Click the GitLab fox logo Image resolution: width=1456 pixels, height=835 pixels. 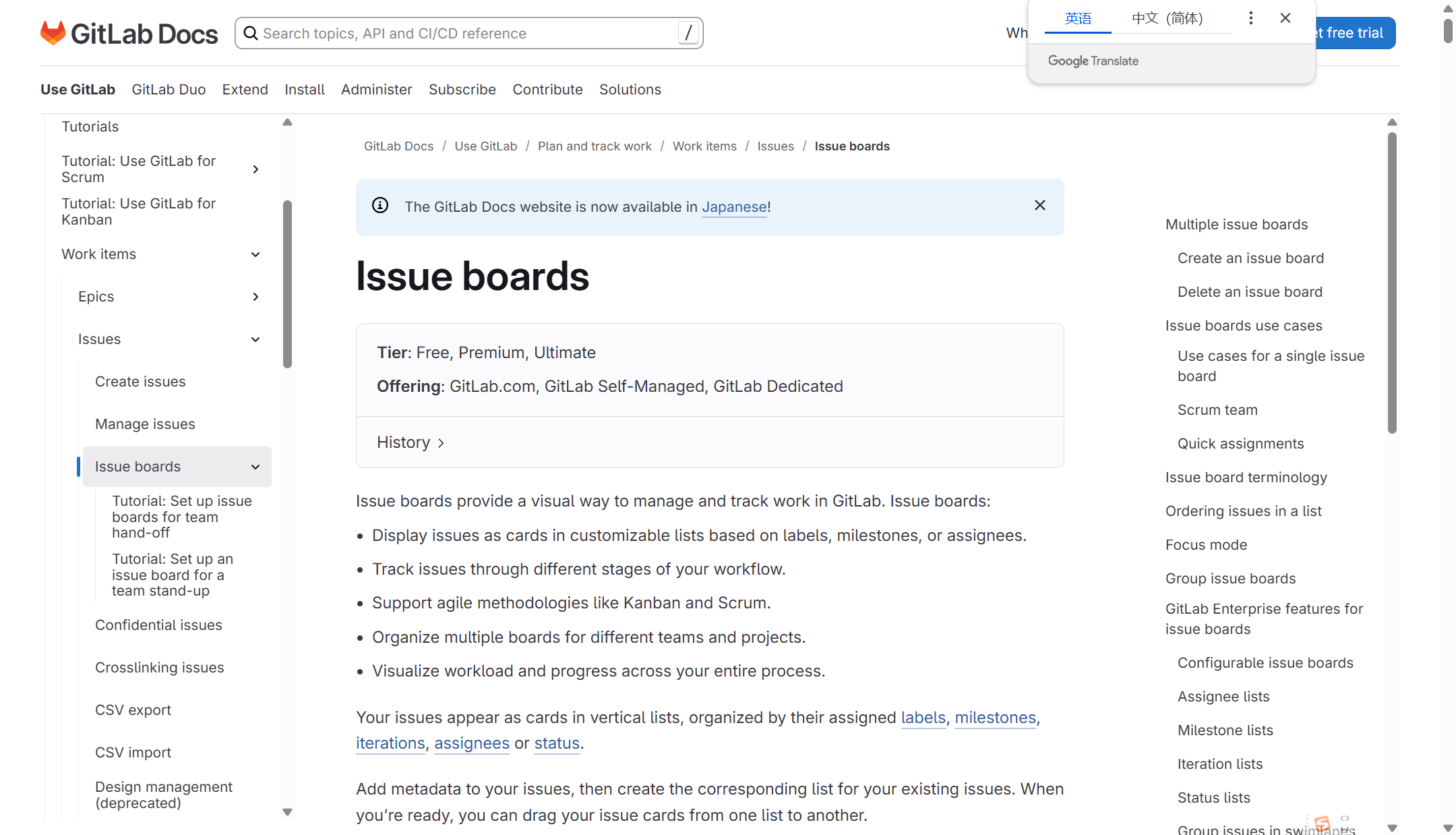(x=53, y=33)
